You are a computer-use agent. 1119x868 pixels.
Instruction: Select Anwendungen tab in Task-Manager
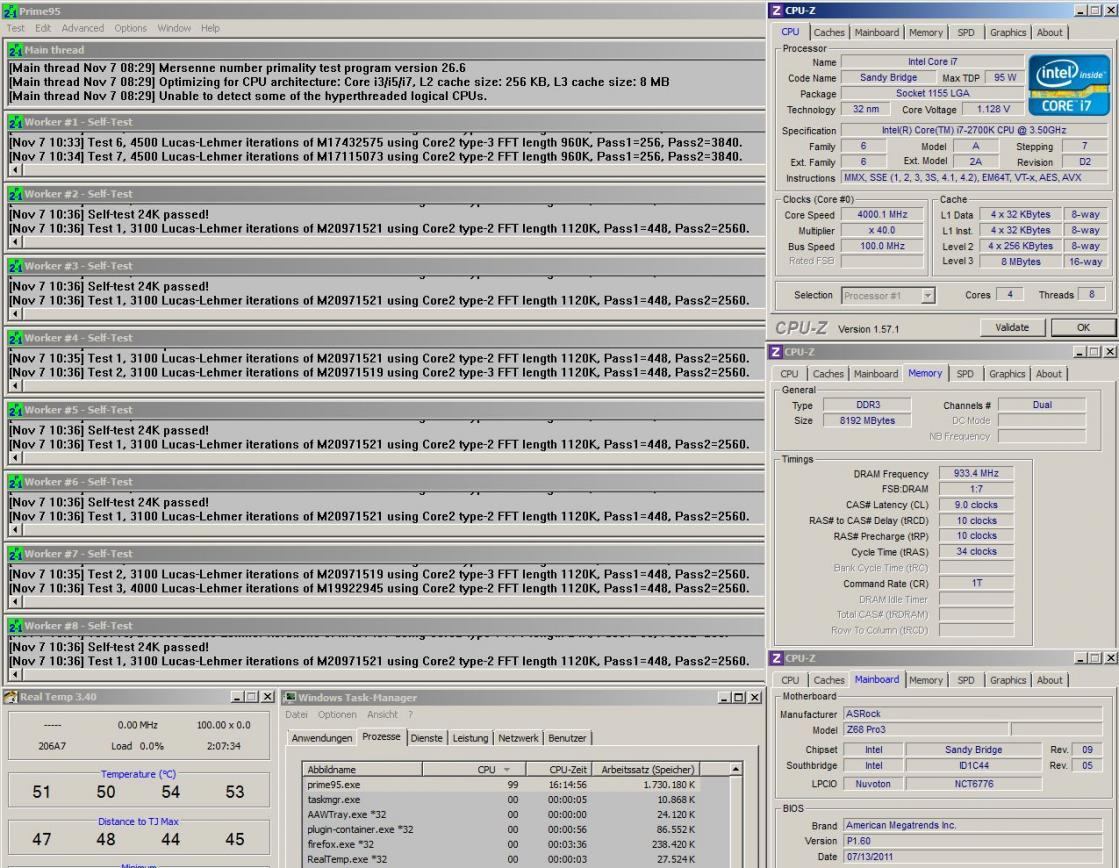click(x=322, y=738)
